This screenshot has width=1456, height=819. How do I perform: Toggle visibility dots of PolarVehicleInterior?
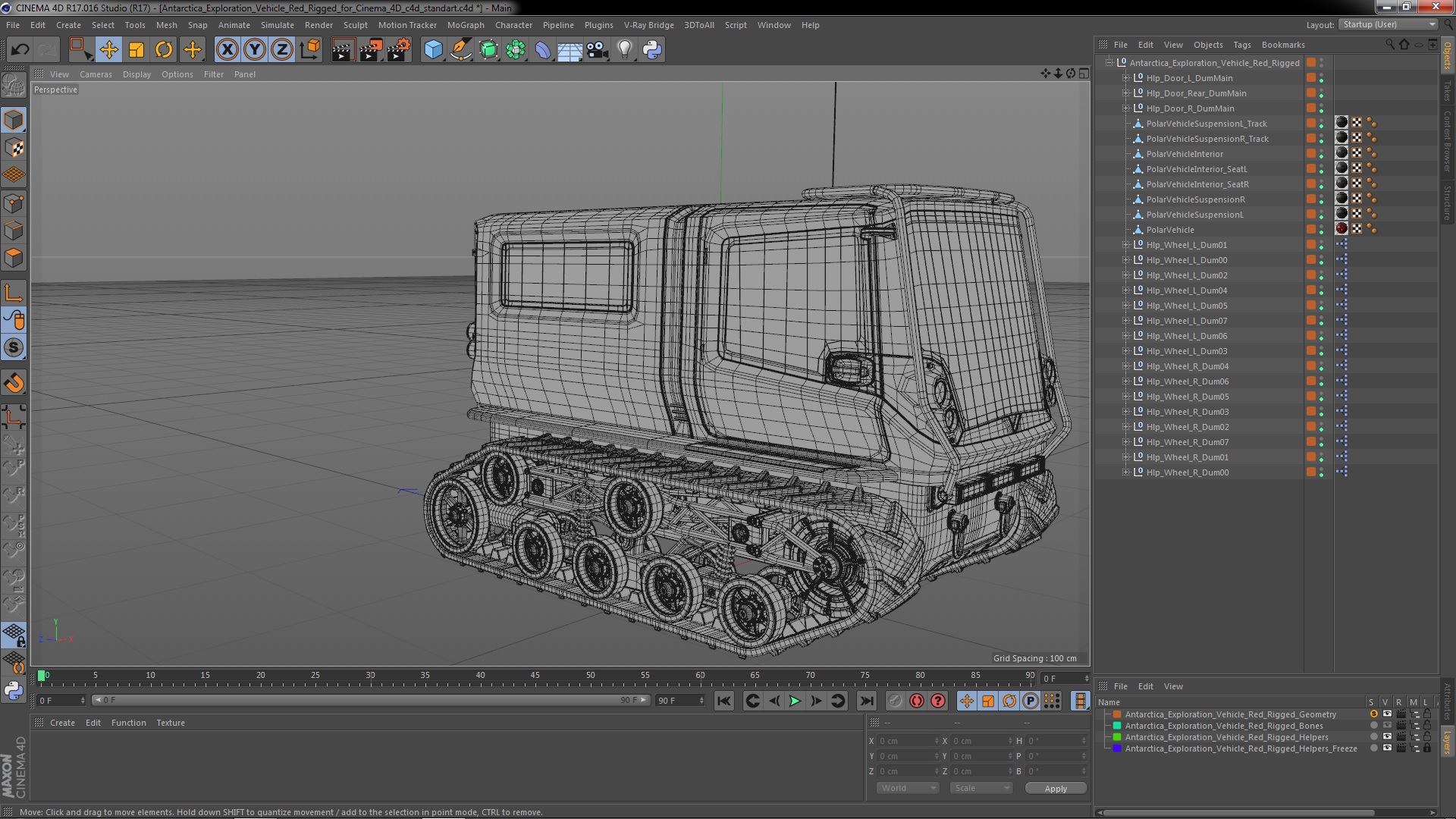[x=1321, y=154]
